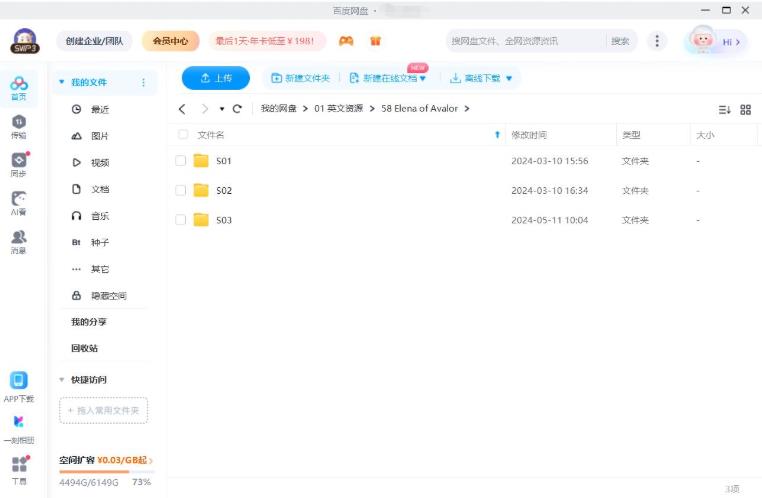Open the home (首页) sidebar icon
This screenshot has height=498, width=762.
pyautogui.click(x=18, y=88)
